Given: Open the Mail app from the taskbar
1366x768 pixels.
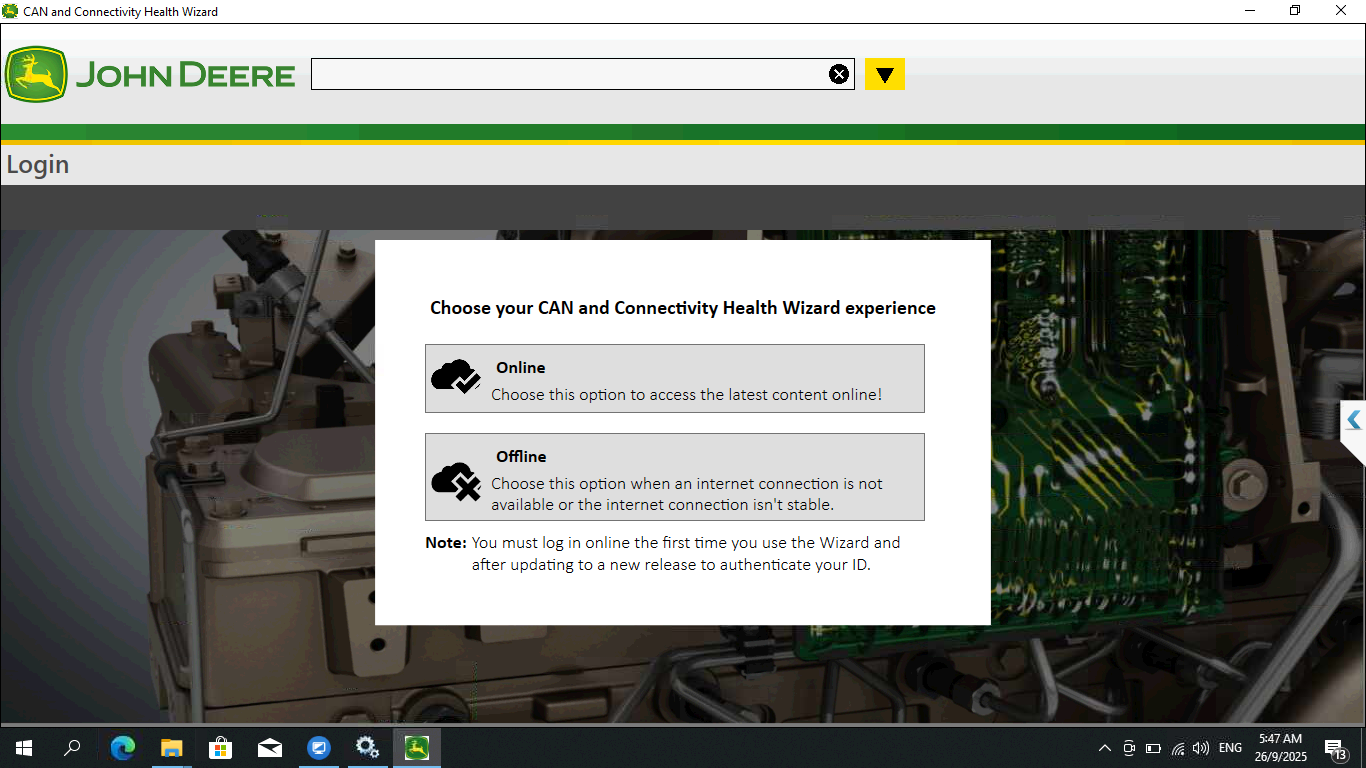Looking at the screenshot, I should point(270,747).
